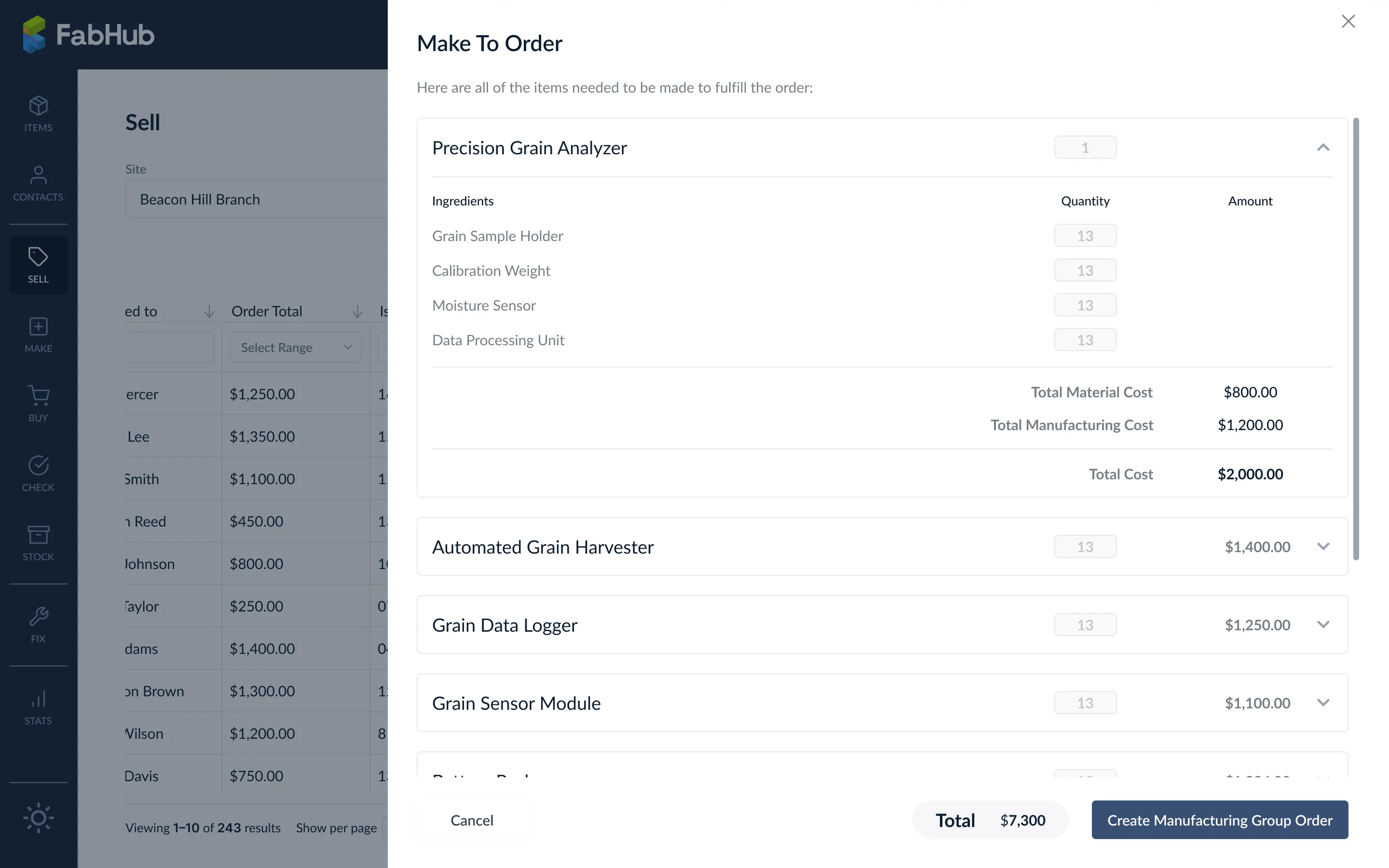The width and height of the screenshot is (1389, 868).
Task: Collapse the Precision Grain Analyzer section
Action: (x=1323, y=148)
